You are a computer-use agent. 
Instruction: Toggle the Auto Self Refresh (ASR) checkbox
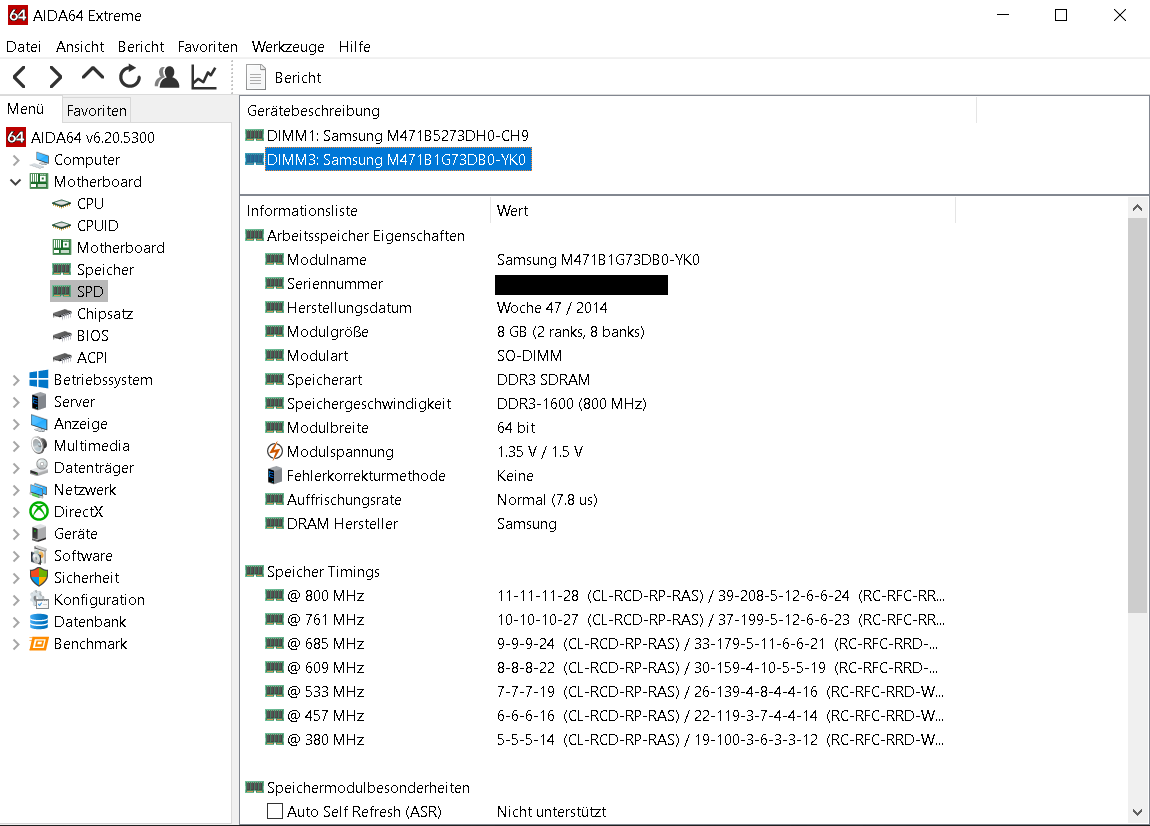(275, 811)
